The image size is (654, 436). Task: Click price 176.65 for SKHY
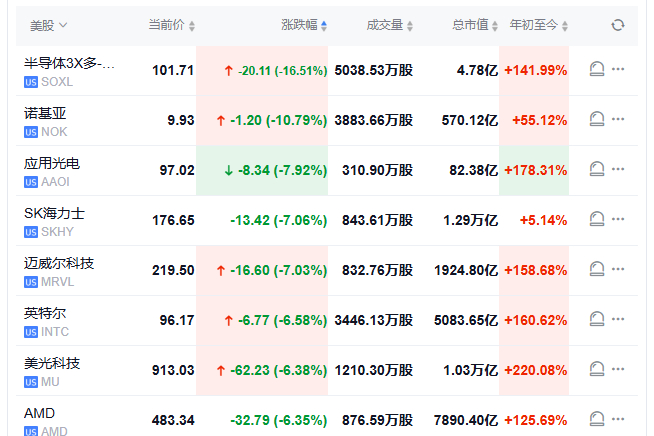(173, 220)
